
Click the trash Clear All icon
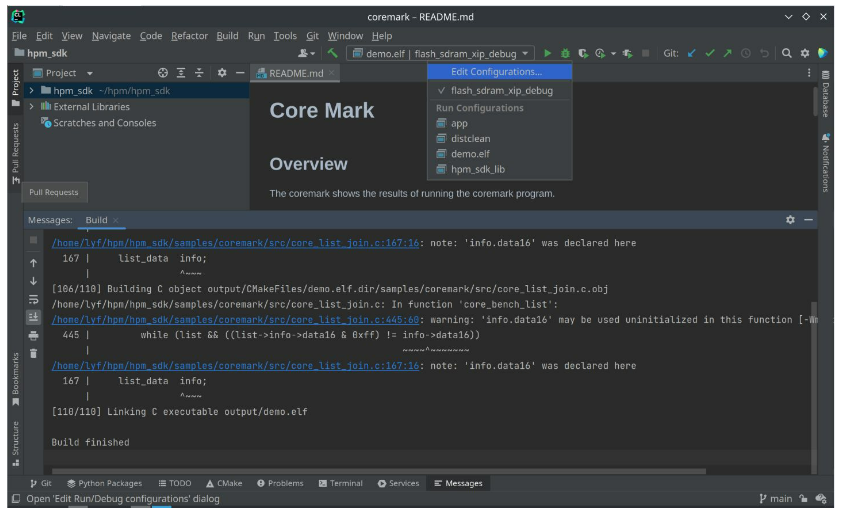point(33,353)
